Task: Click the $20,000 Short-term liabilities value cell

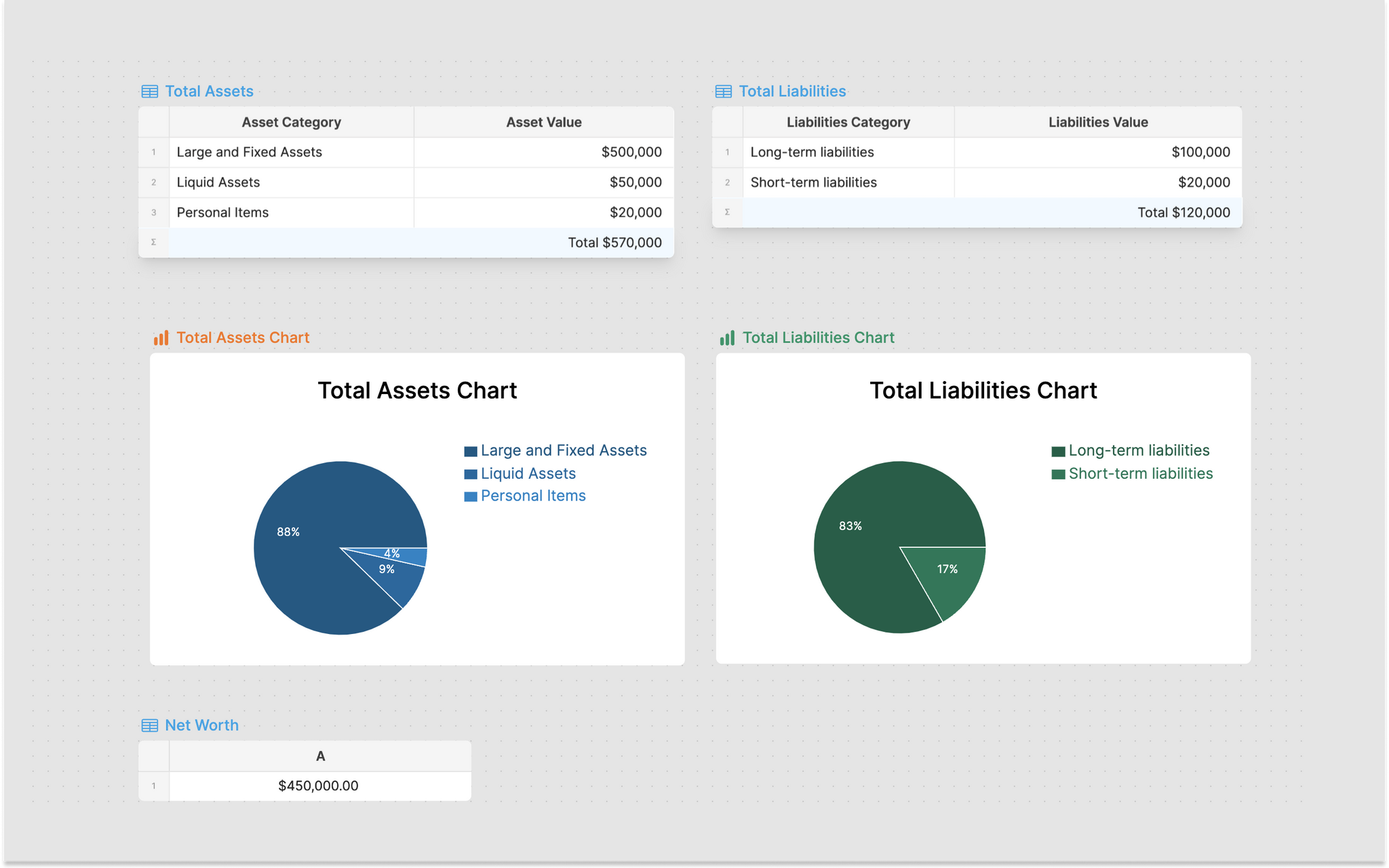Action: pyautogui.click(x=1098, y=182)
